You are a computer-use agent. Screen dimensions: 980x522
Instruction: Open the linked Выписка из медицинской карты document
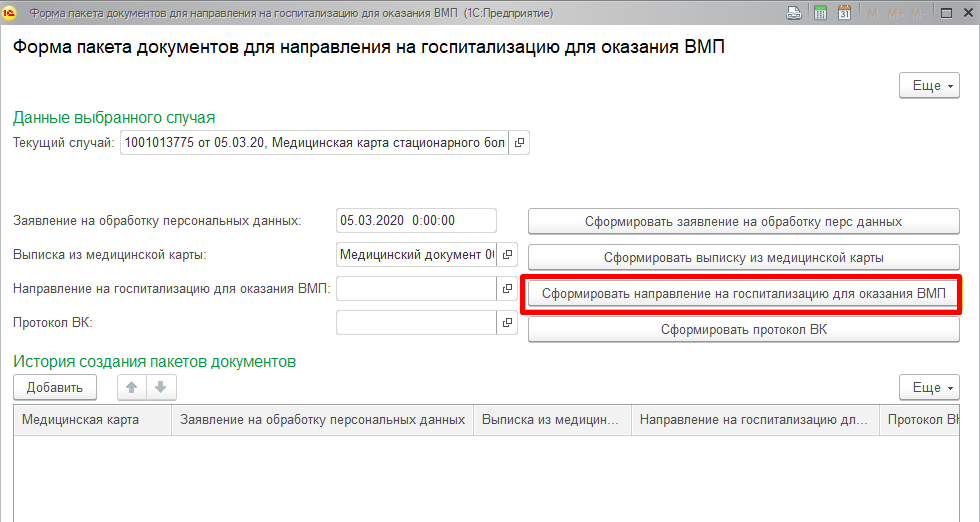click(x=507, y=255)
